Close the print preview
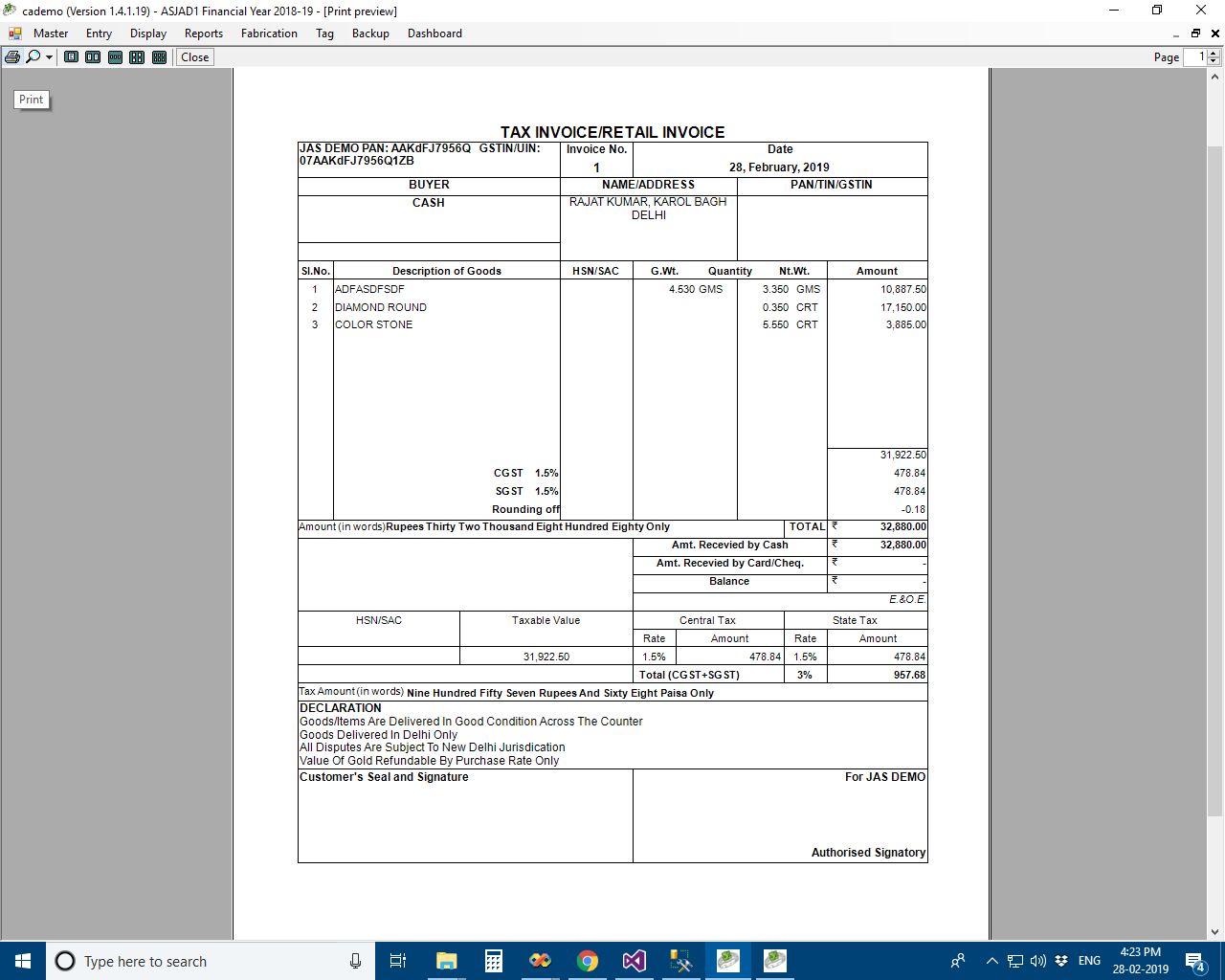1225x980 pixels. 195,57
